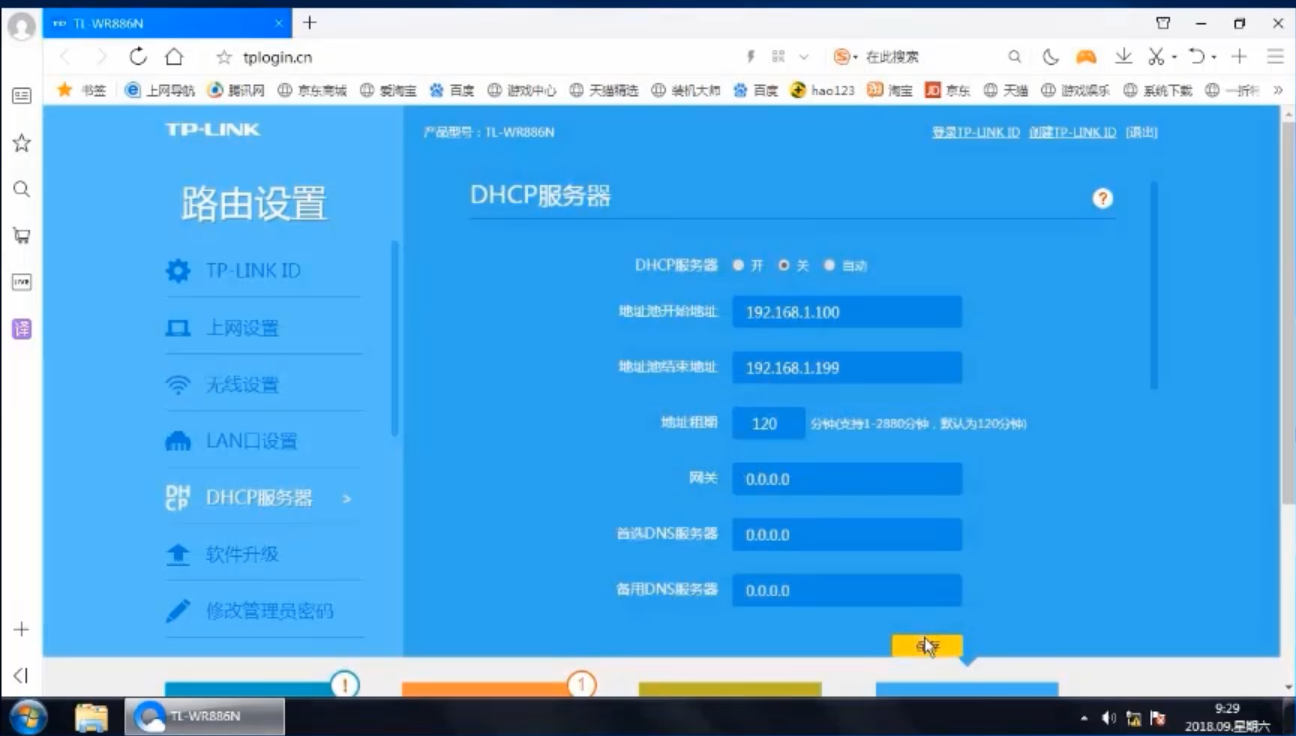
Task: Select the 关 radio to disable DHCP
Action: pos(784,266)
